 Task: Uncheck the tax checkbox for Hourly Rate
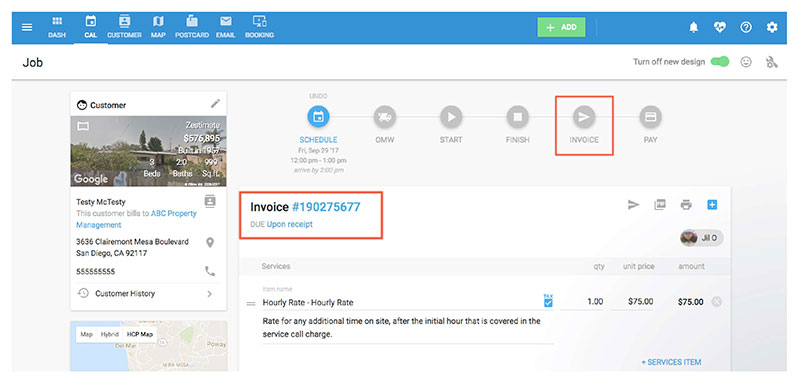[548, 303]
